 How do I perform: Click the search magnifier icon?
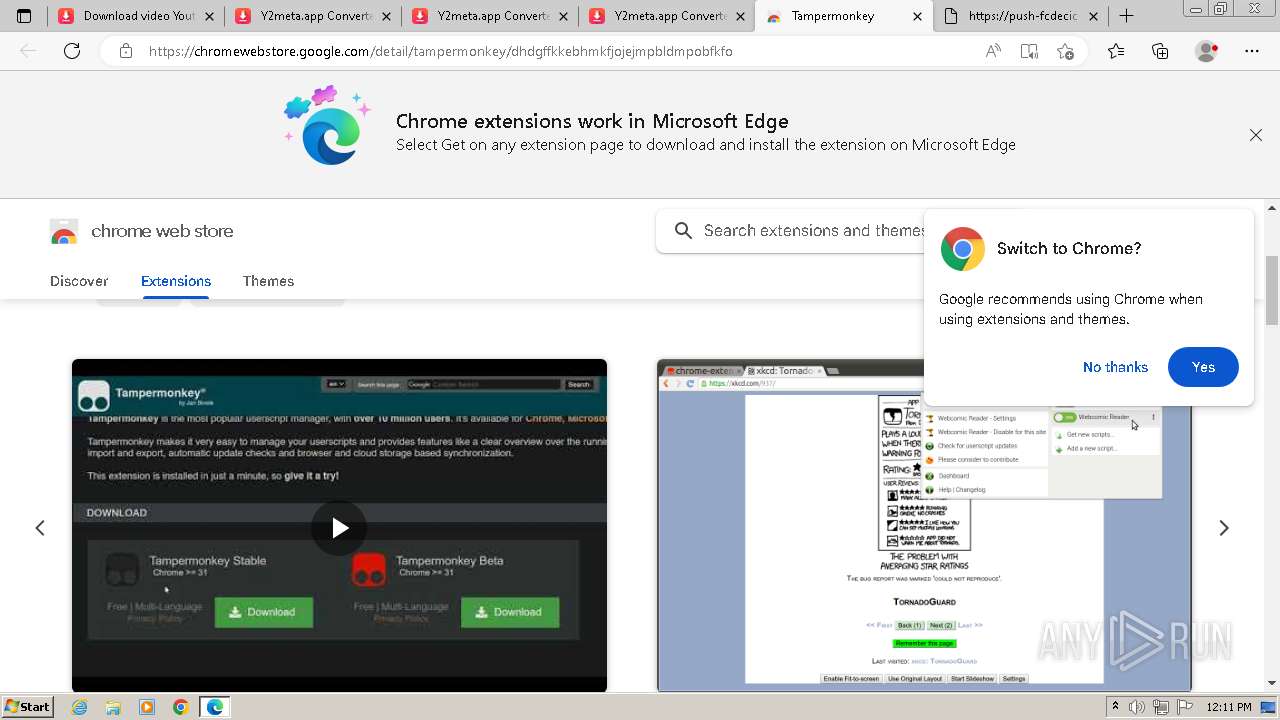[x=683, y=231]
